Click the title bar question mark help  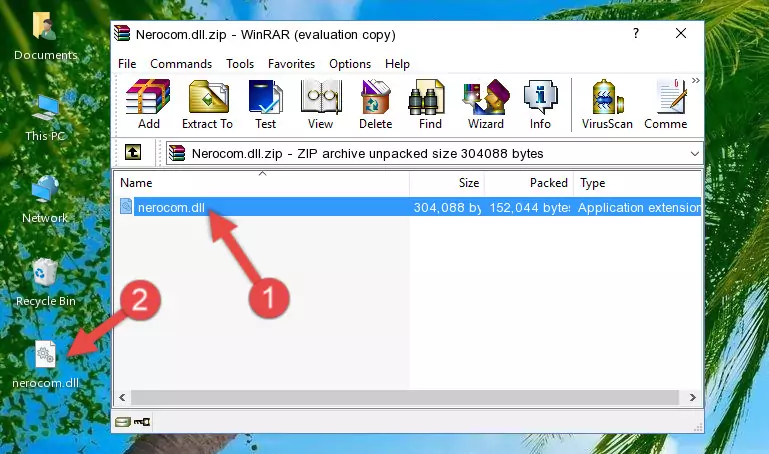point(636,33)
